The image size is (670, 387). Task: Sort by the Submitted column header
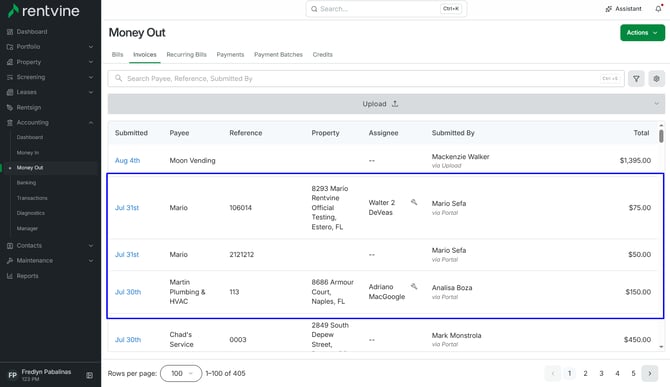pyautogui.click(x=131, y=133)
